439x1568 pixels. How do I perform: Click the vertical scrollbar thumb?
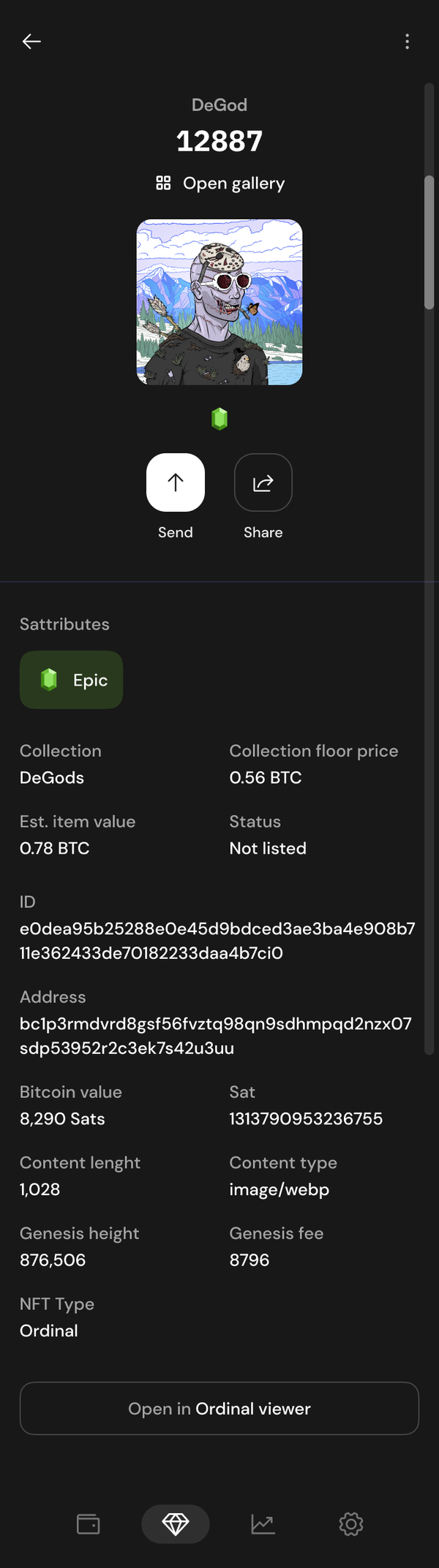pos(429,243)
